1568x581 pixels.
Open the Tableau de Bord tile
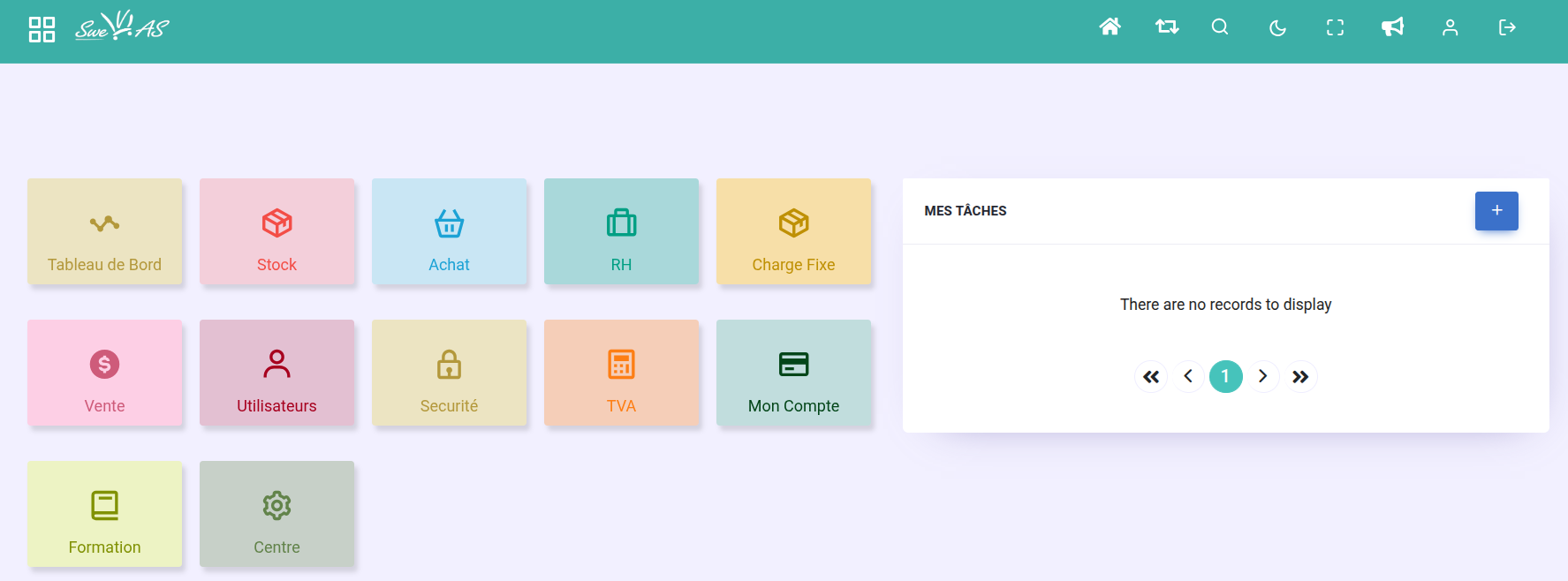tap(104, 231)
